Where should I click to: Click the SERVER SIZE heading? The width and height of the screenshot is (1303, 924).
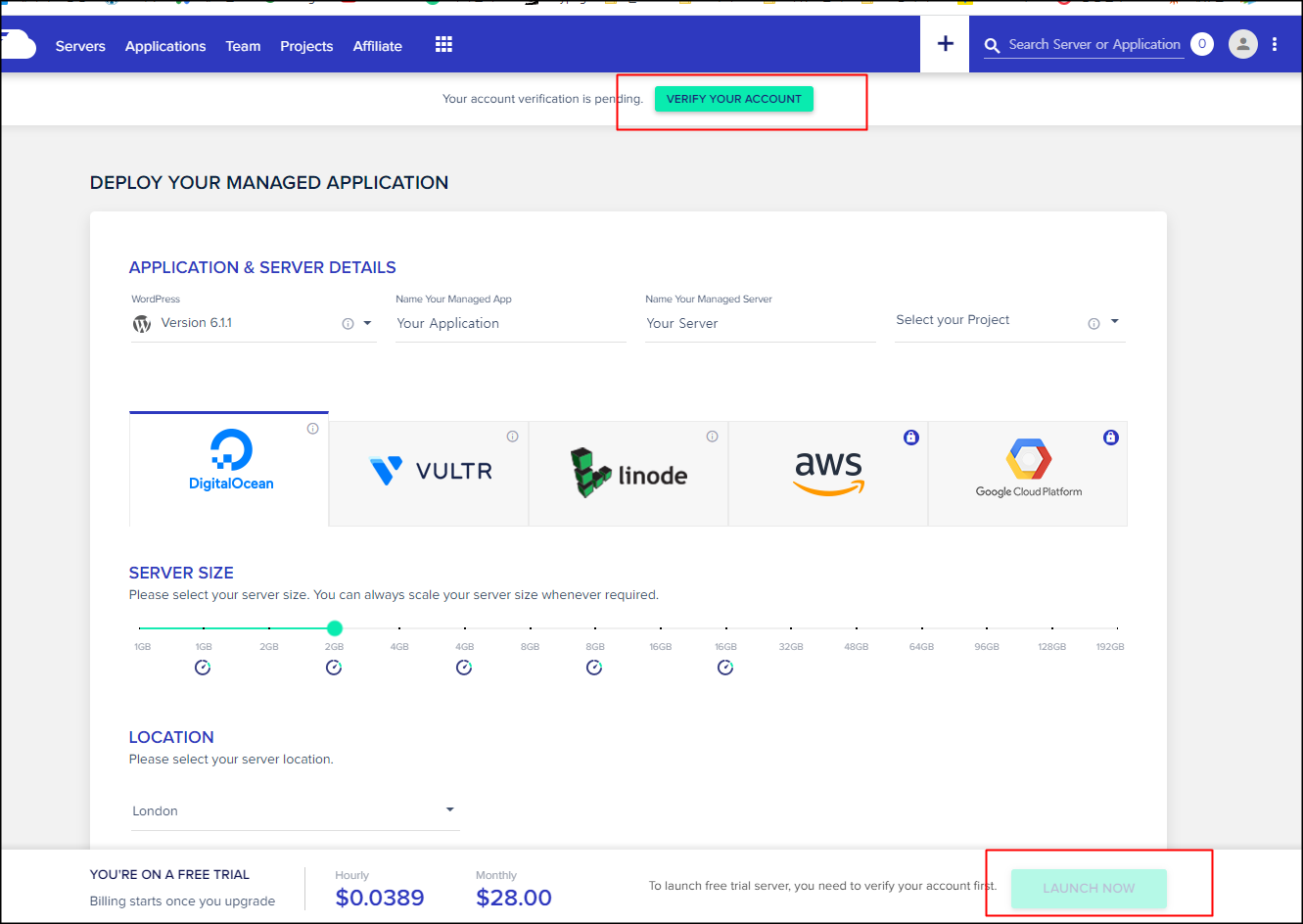181,574
